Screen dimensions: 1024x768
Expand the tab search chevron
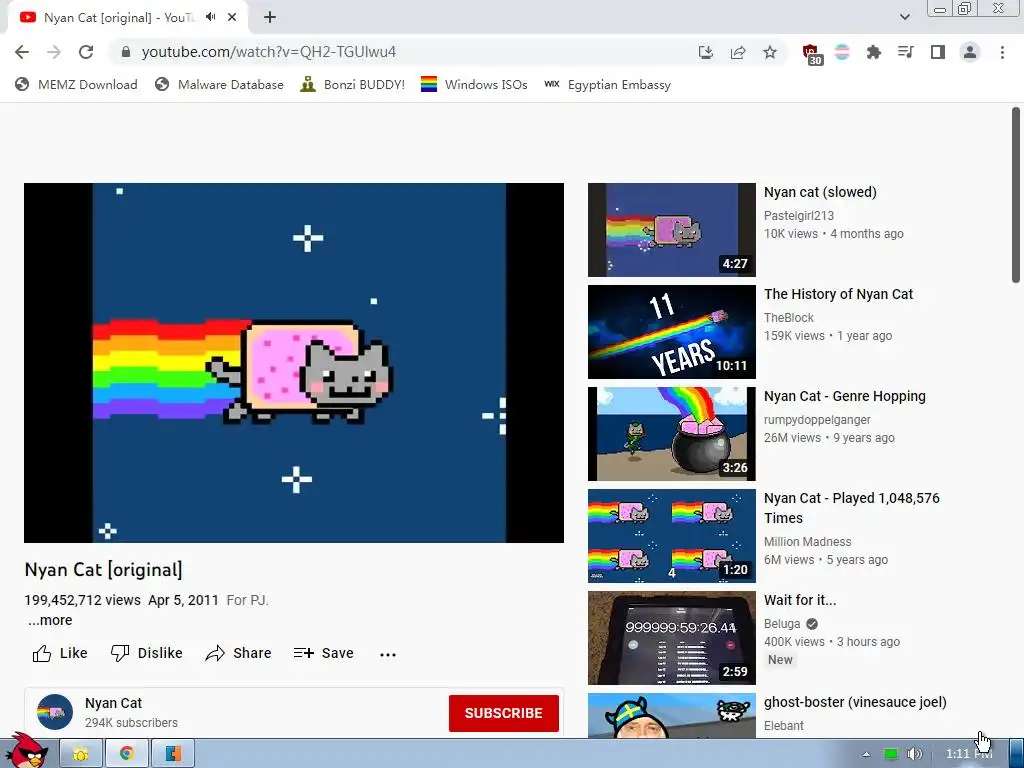click(x=904, y=17)
